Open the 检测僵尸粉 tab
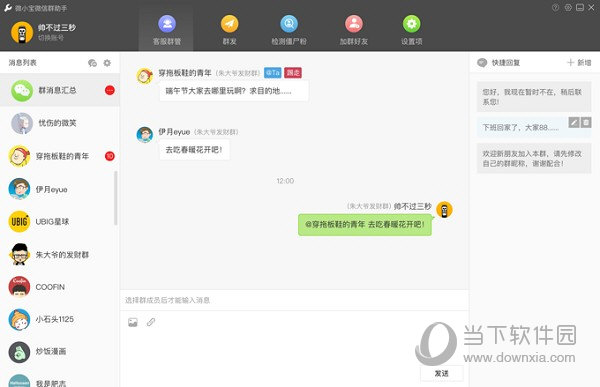600x387 pixels. click(289, 30)
